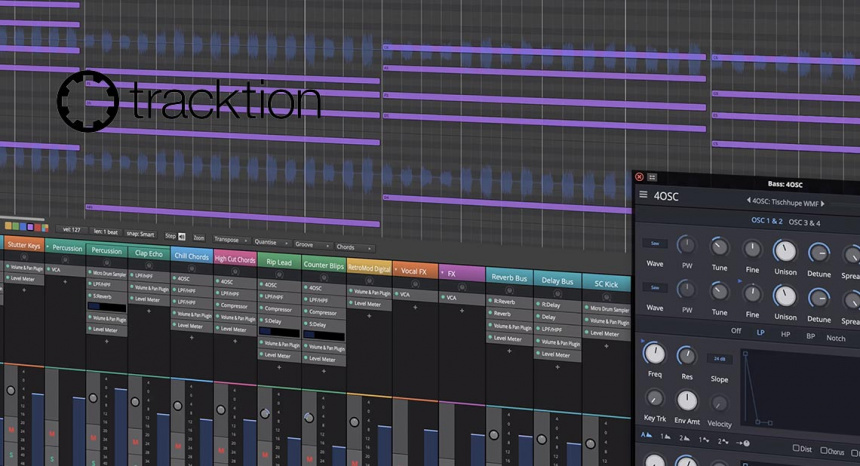Image resolution: width=860 pixels, height=466 pixels.
Task: Set filter type to HP
Action: click(x=785, y=334)
